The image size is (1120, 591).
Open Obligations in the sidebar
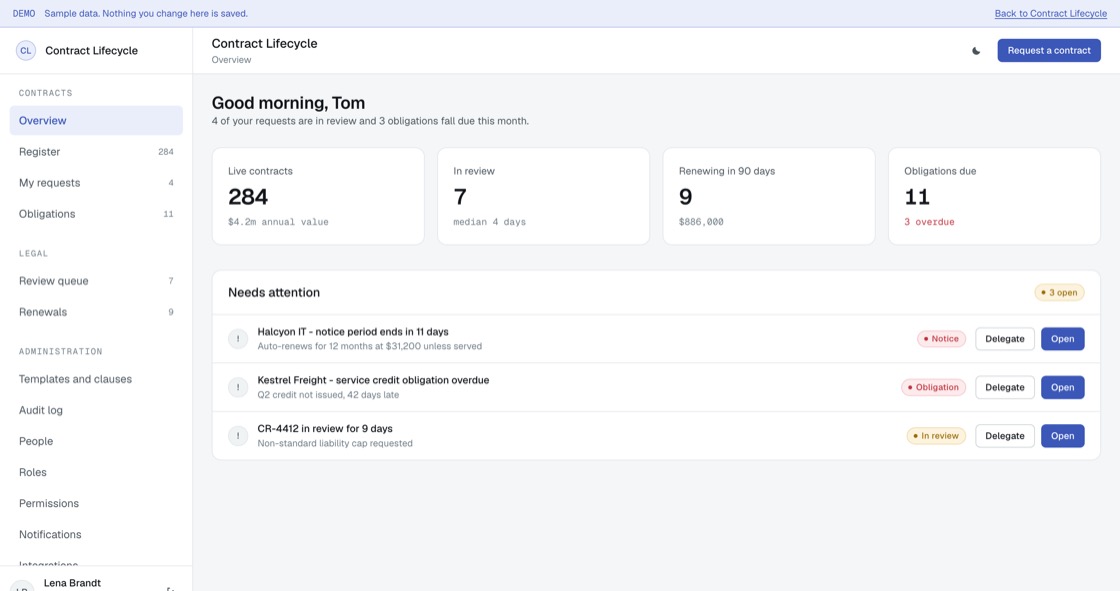(x=96, y=214)
